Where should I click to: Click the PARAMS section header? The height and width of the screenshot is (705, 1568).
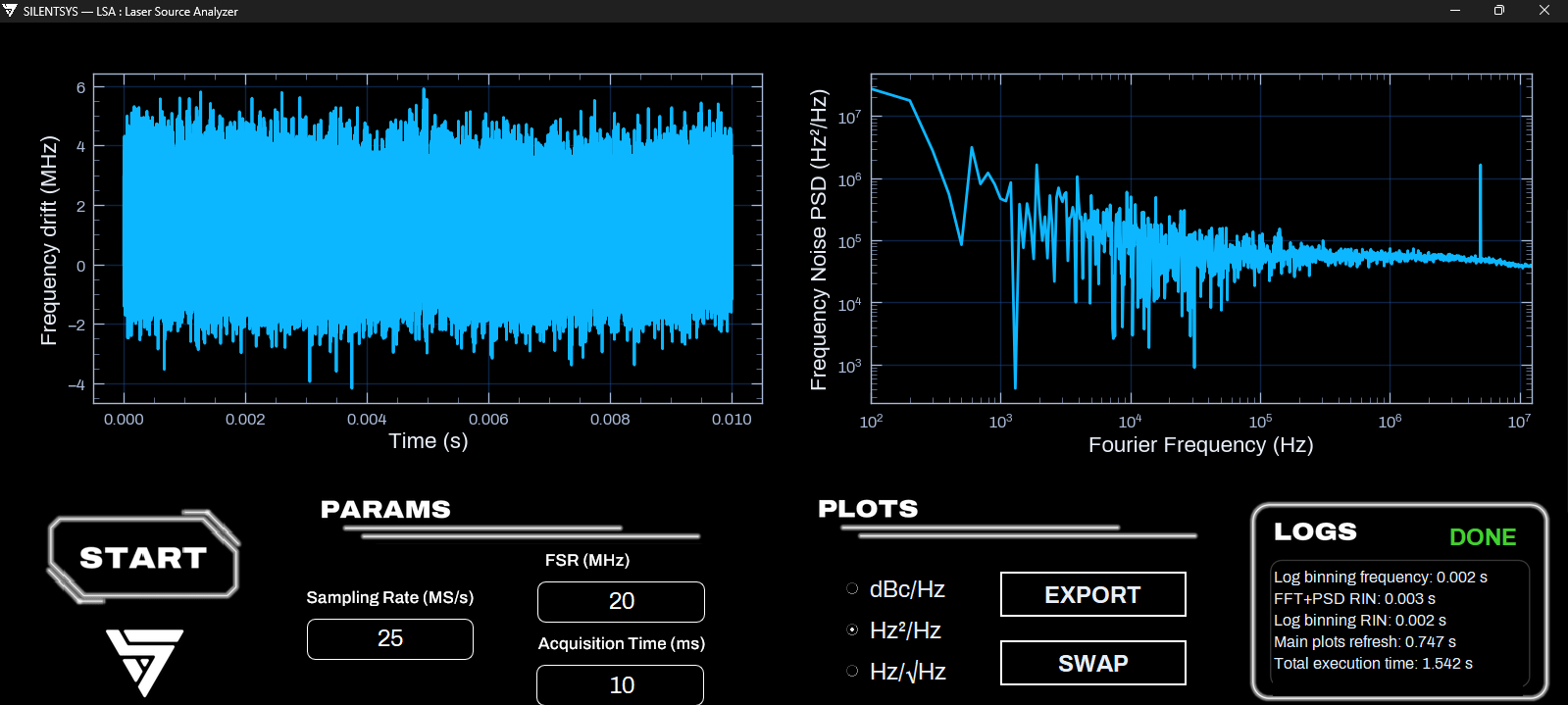coord(385,510)
